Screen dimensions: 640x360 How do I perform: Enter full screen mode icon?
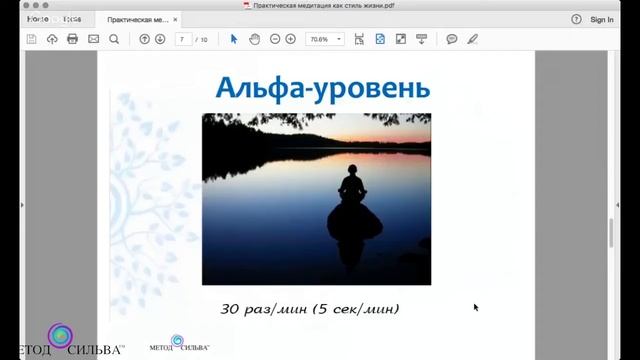pos(401,39)
